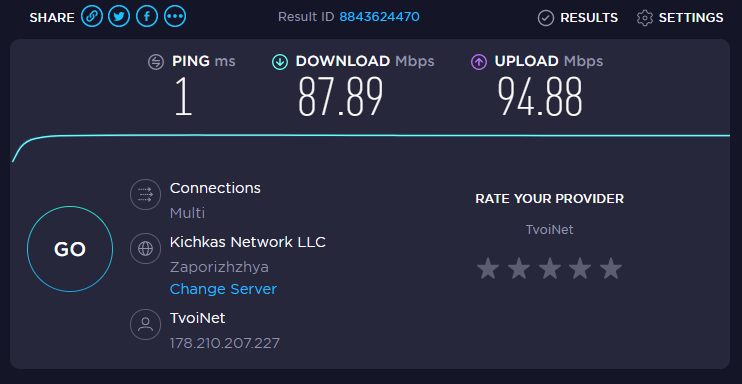This screenshot has width=742, height=384.
Task: Rate provider with five stars
Action: click(611, 268)
